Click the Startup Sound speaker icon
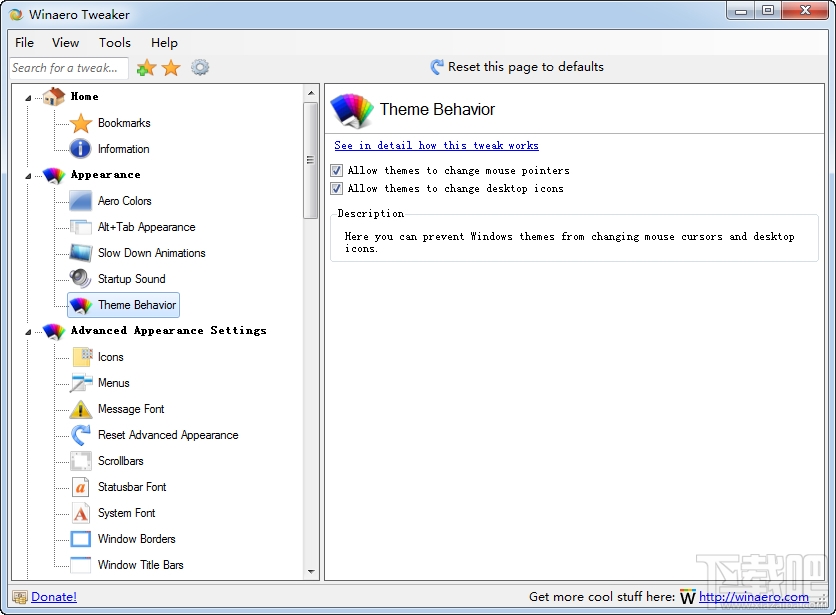Screen dimensions: 836x615 click(x=81, y=278)
